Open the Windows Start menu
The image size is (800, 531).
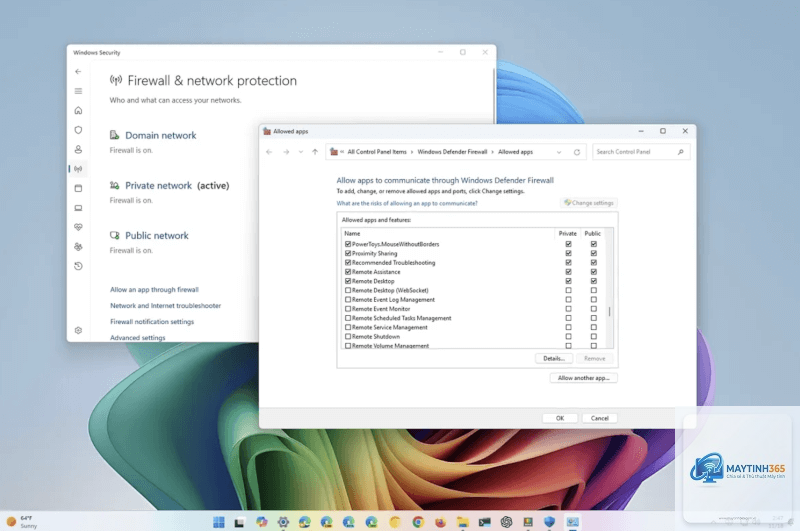(x=219, y=522)
